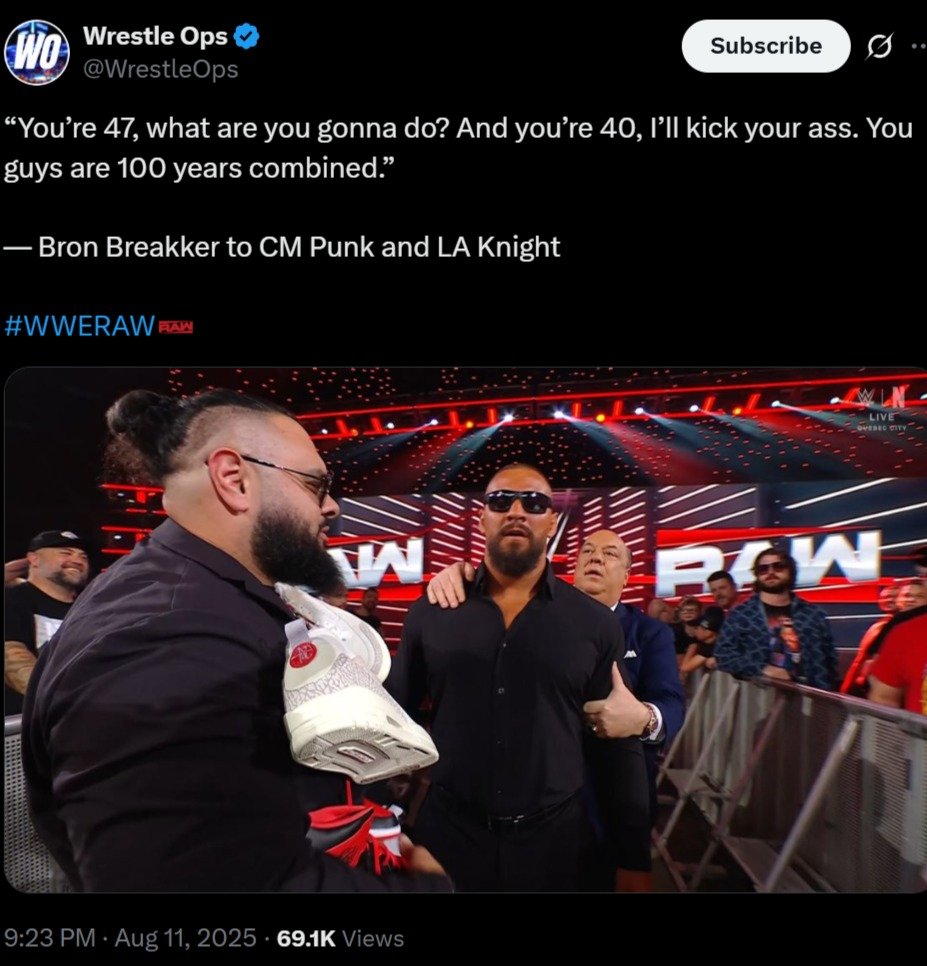The height and width of the screenshot is (966, 927).
Task: Open the attached RAW photo full size
Action: pos(466,629)
